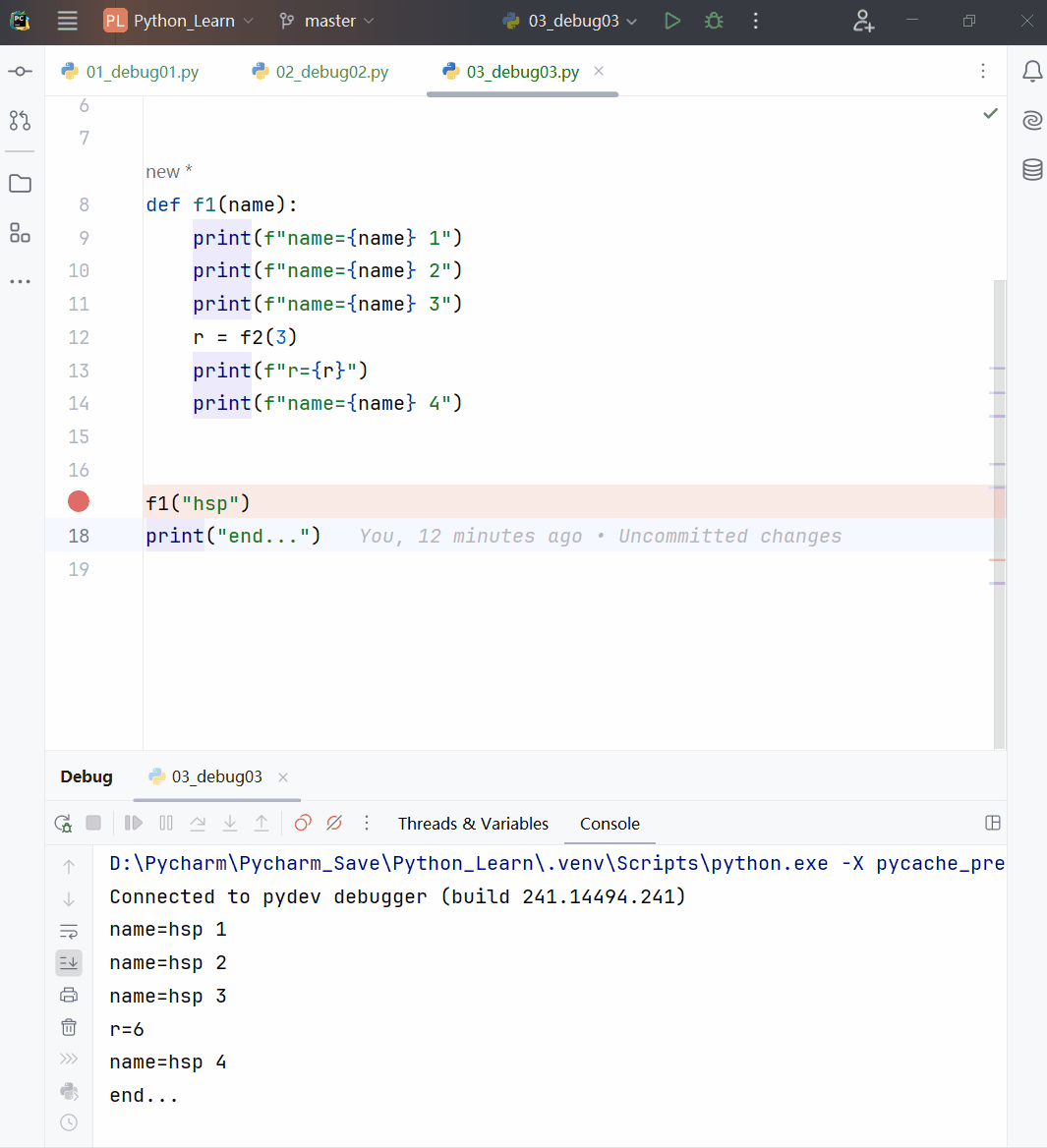1047x1148 pixels.
Task: Open the Commit tool window
Action: click(x=21, y=71)
